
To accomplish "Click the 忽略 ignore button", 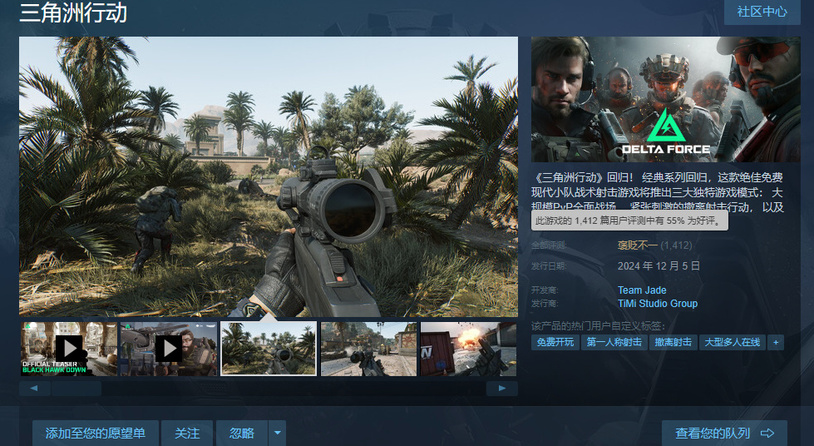I will click(x=242, y=433).
